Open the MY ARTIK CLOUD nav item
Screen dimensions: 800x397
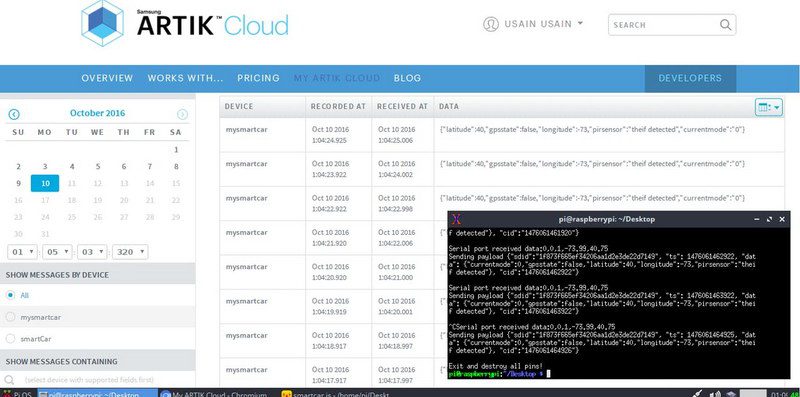coord(337,78)
